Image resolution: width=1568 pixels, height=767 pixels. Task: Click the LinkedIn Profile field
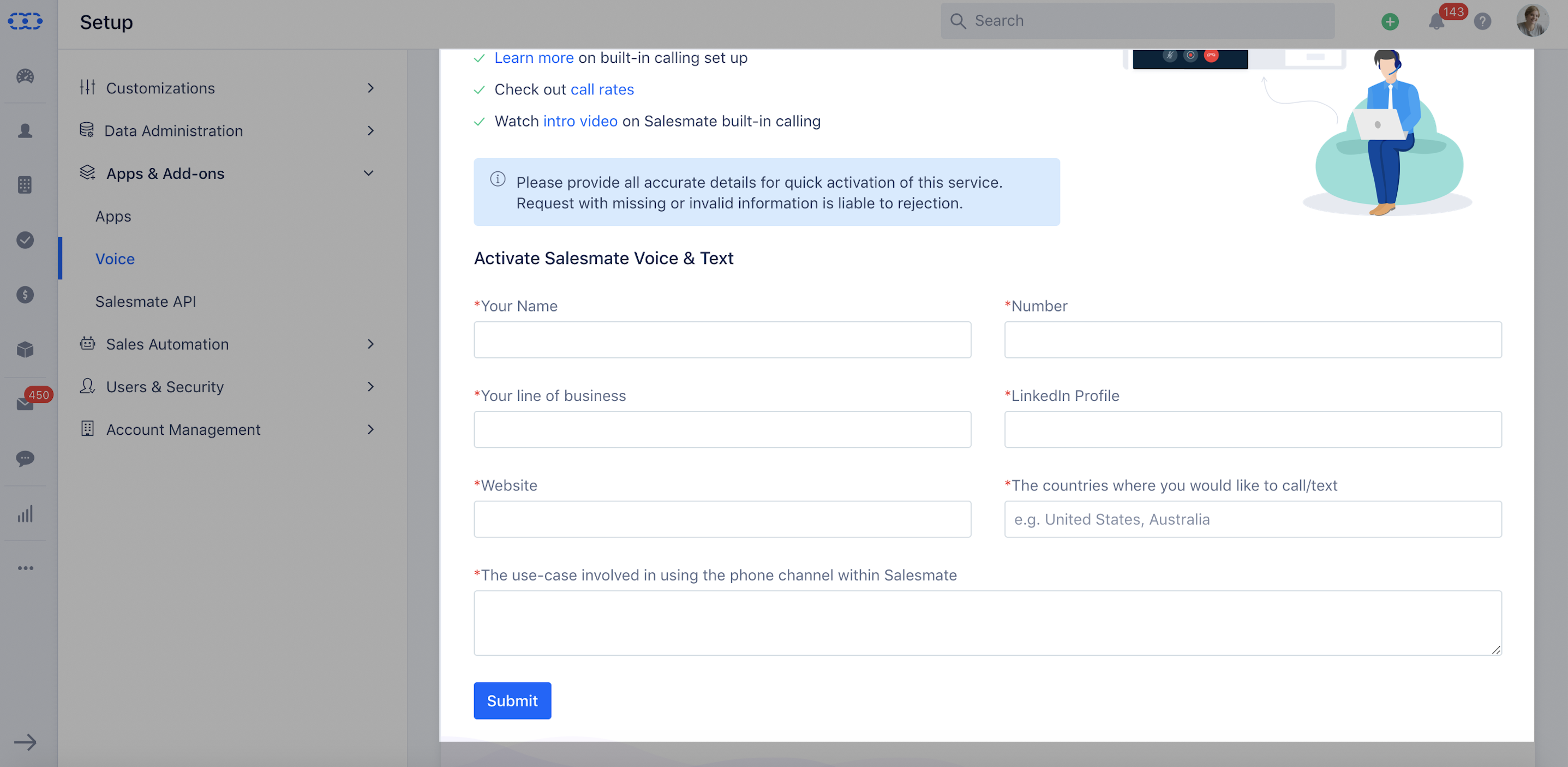tap(1253, 429)
